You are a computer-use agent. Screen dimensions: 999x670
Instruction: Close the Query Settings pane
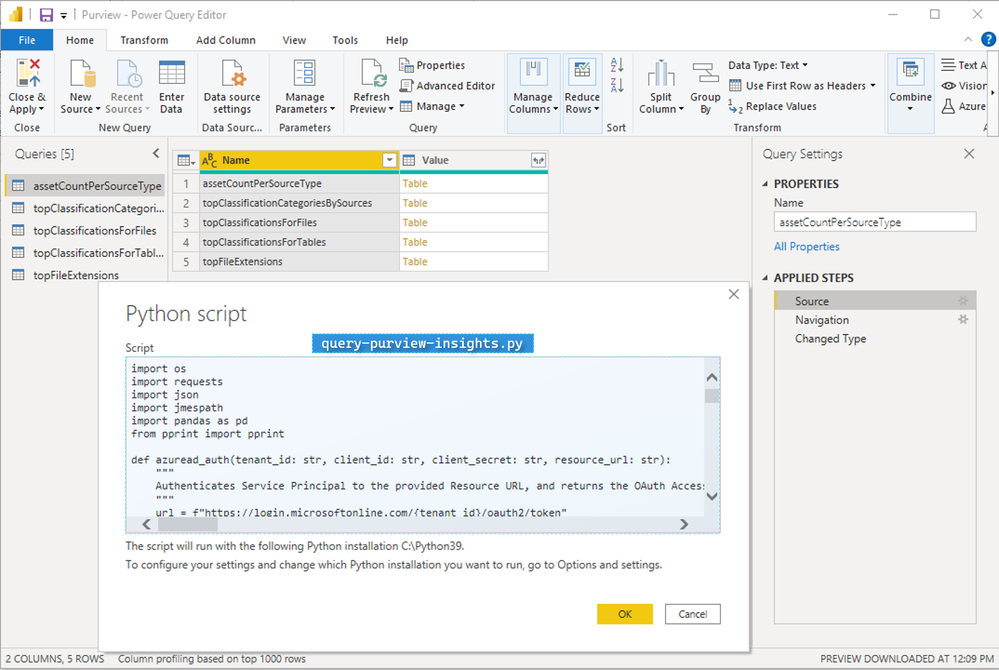pos(969,153)
